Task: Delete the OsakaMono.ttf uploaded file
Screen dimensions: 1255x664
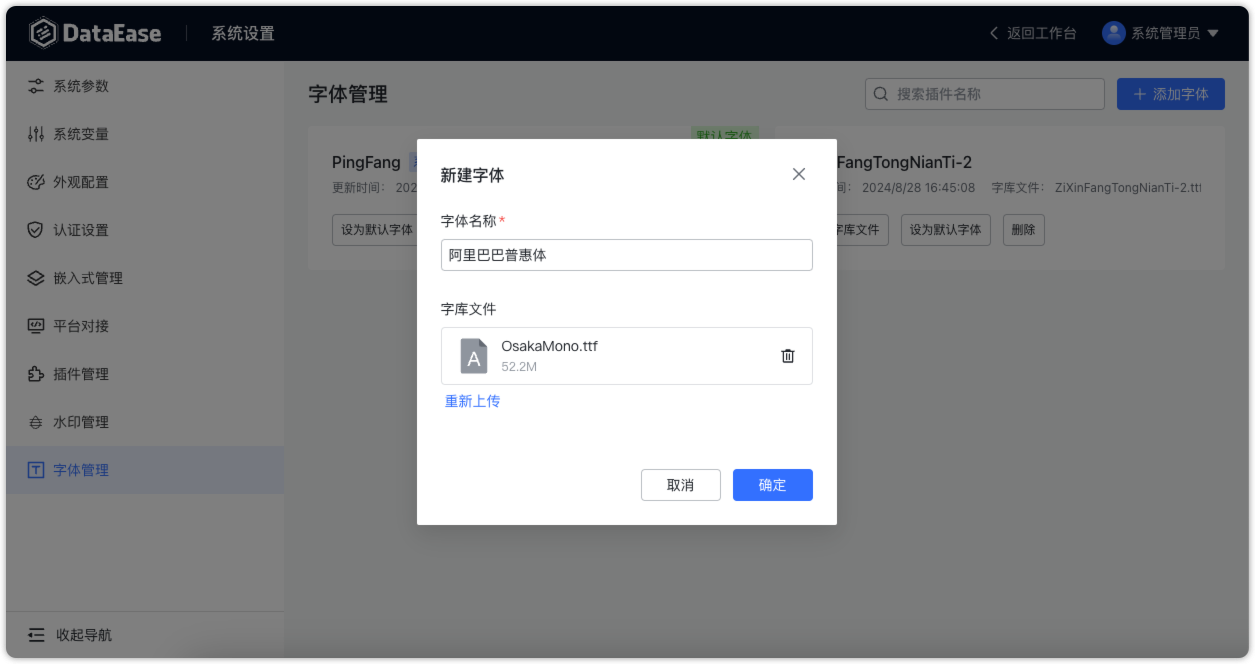Action: point(788,356)
